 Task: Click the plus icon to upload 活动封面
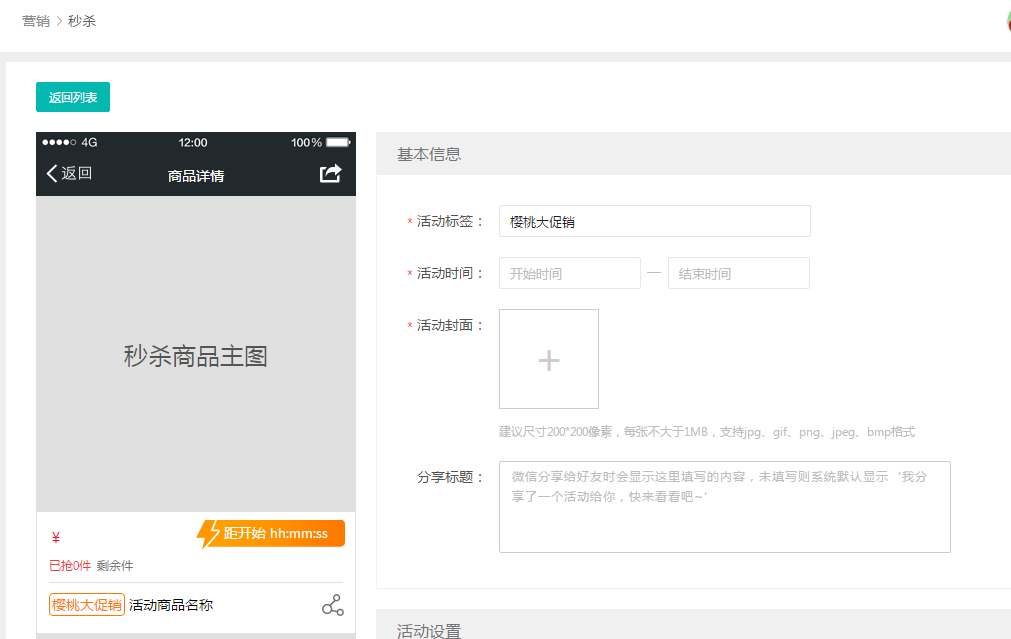(x=549, y=360)
